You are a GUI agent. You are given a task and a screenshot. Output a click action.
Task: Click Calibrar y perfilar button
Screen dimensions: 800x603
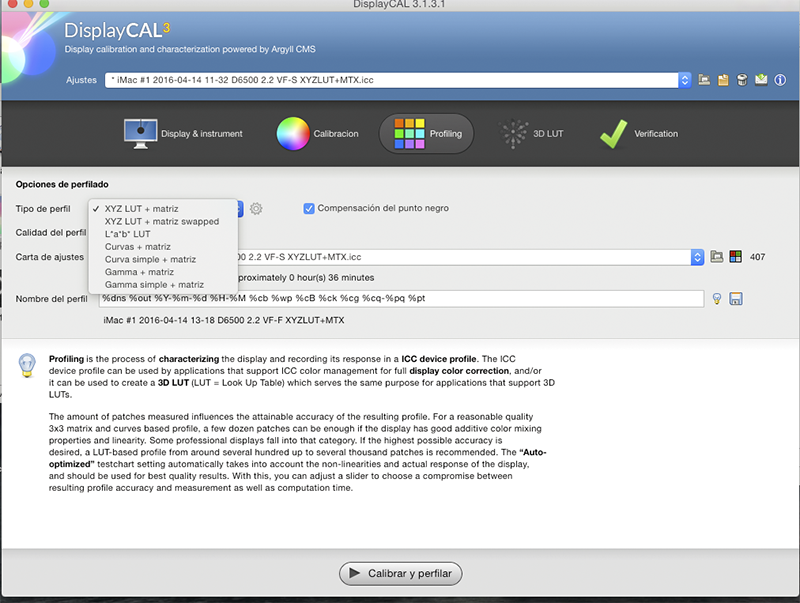[401, 573]
